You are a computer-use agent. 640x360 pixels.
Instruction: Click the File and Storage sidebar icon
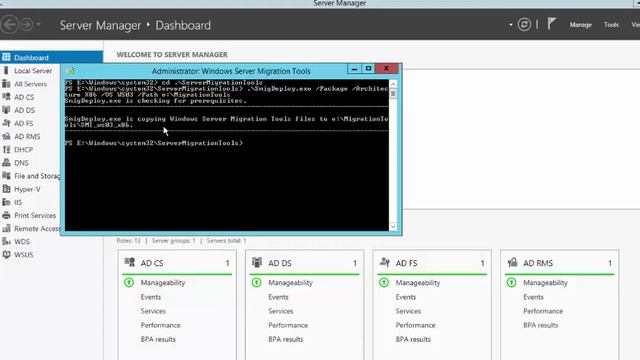(6, 176)
